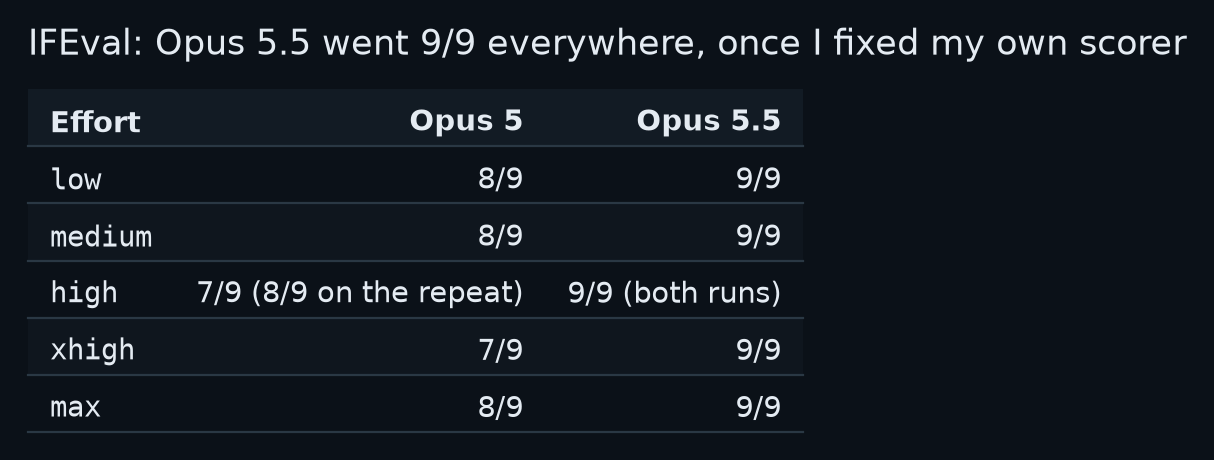This screenshot has width=1214, height=460.
Task: Select the low effort row label
Action: pos(76,179)
